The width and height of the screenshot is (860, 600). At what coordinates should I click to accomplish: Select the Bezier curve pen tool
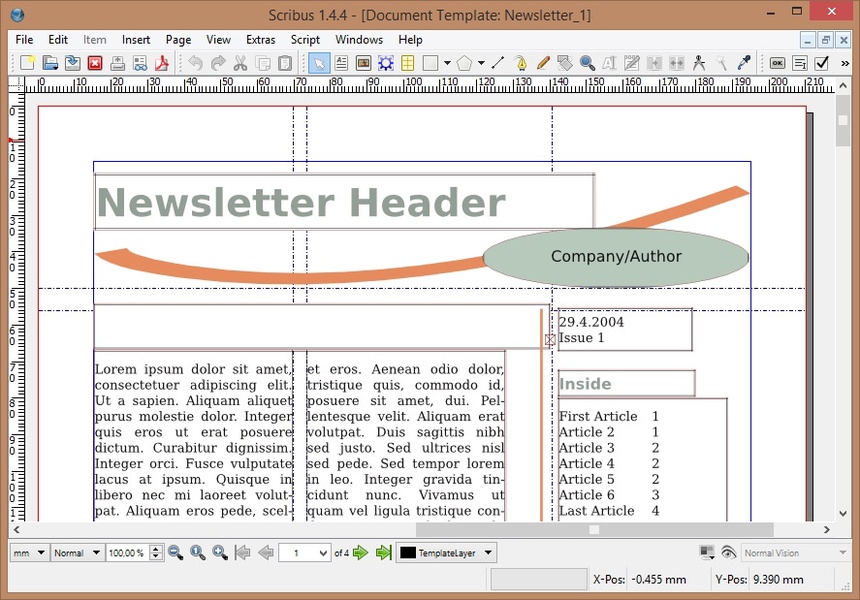click(x=521, y=63)
